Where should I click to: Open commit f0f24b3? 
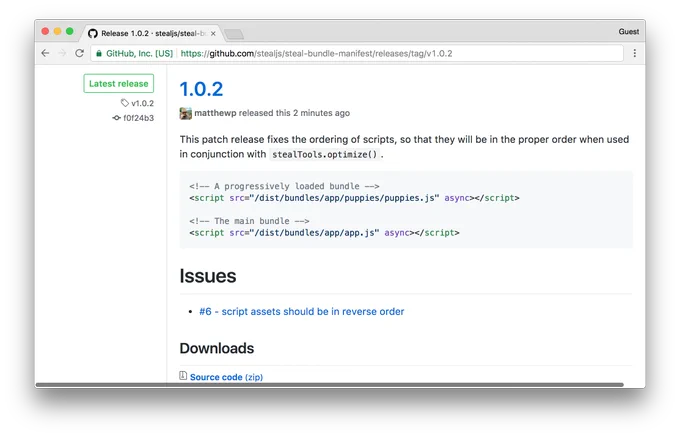pos(138,118)
